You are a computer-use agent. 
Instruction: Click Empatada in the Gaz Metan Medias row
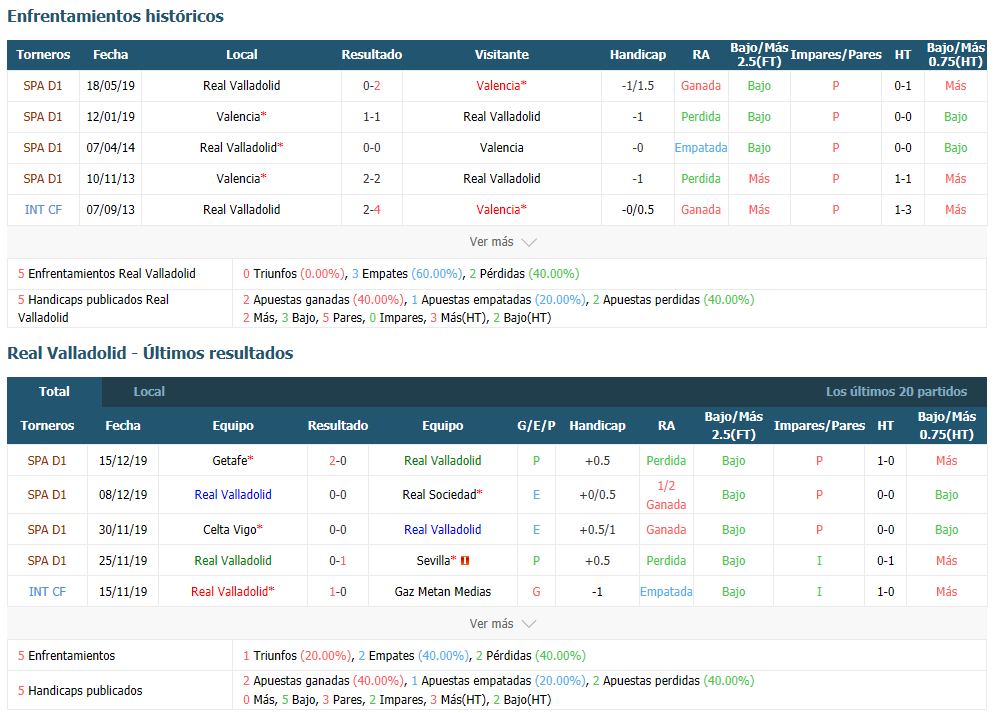[x=666, y=592]
